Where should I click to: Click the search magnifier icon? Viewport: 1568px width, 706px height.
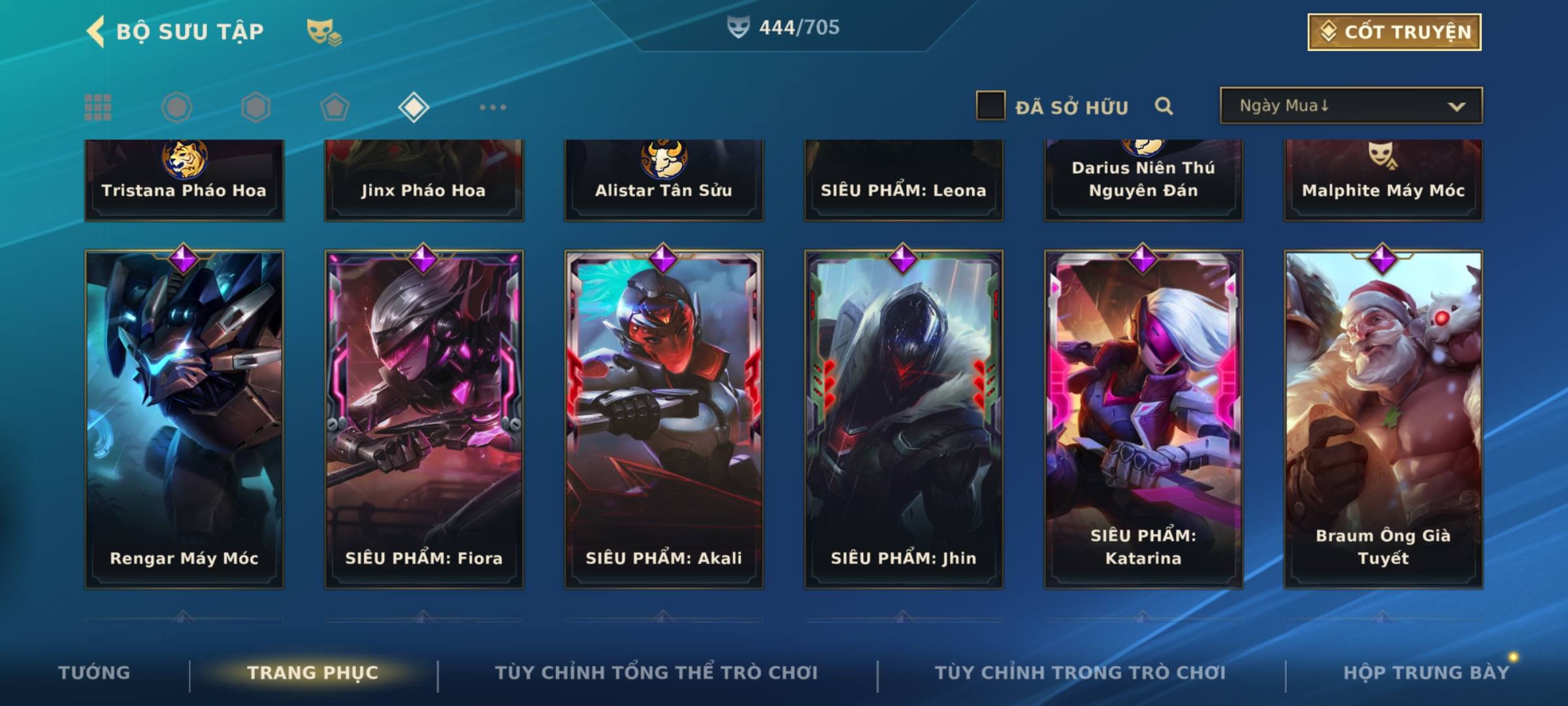tap(1164, 106)
